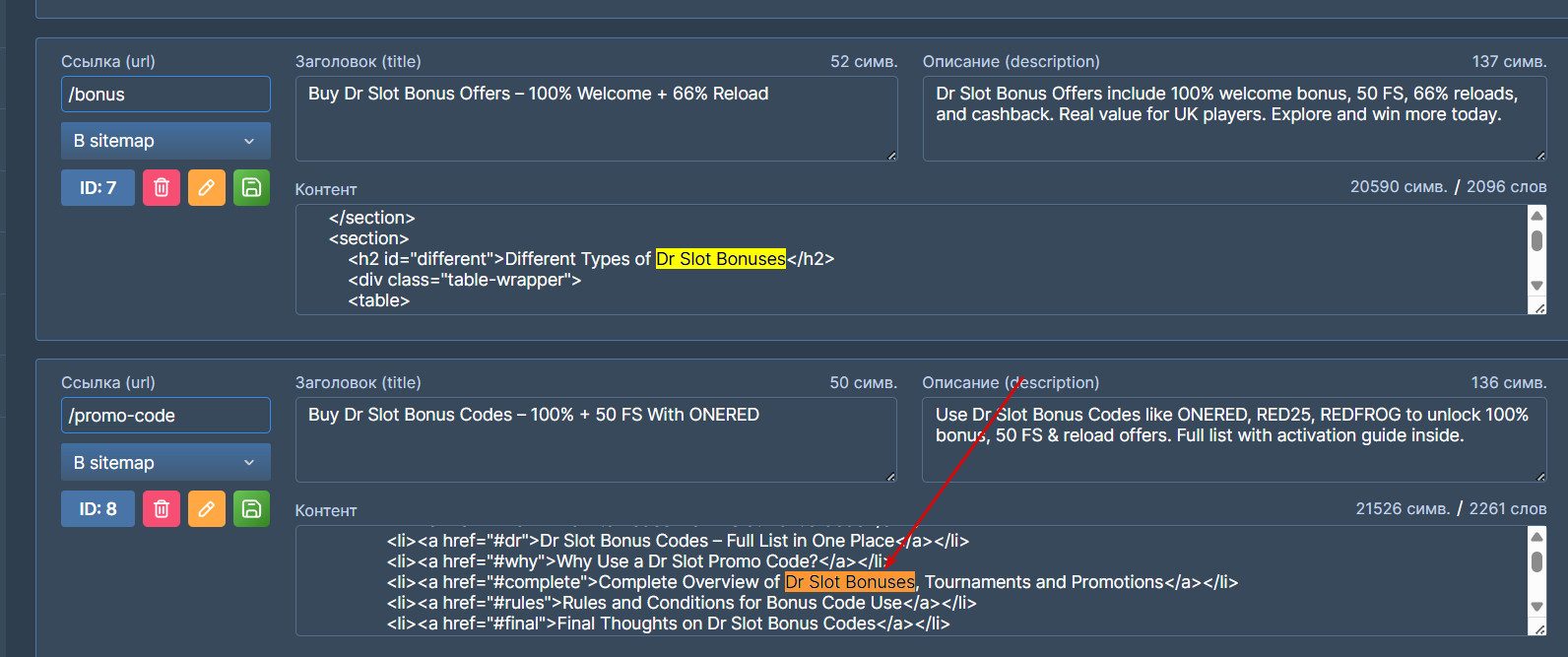Save the /bonus entry with green disk icon
Image resolution: width=1568 pixels, height=657 pixels.
[x=251, y=187]
